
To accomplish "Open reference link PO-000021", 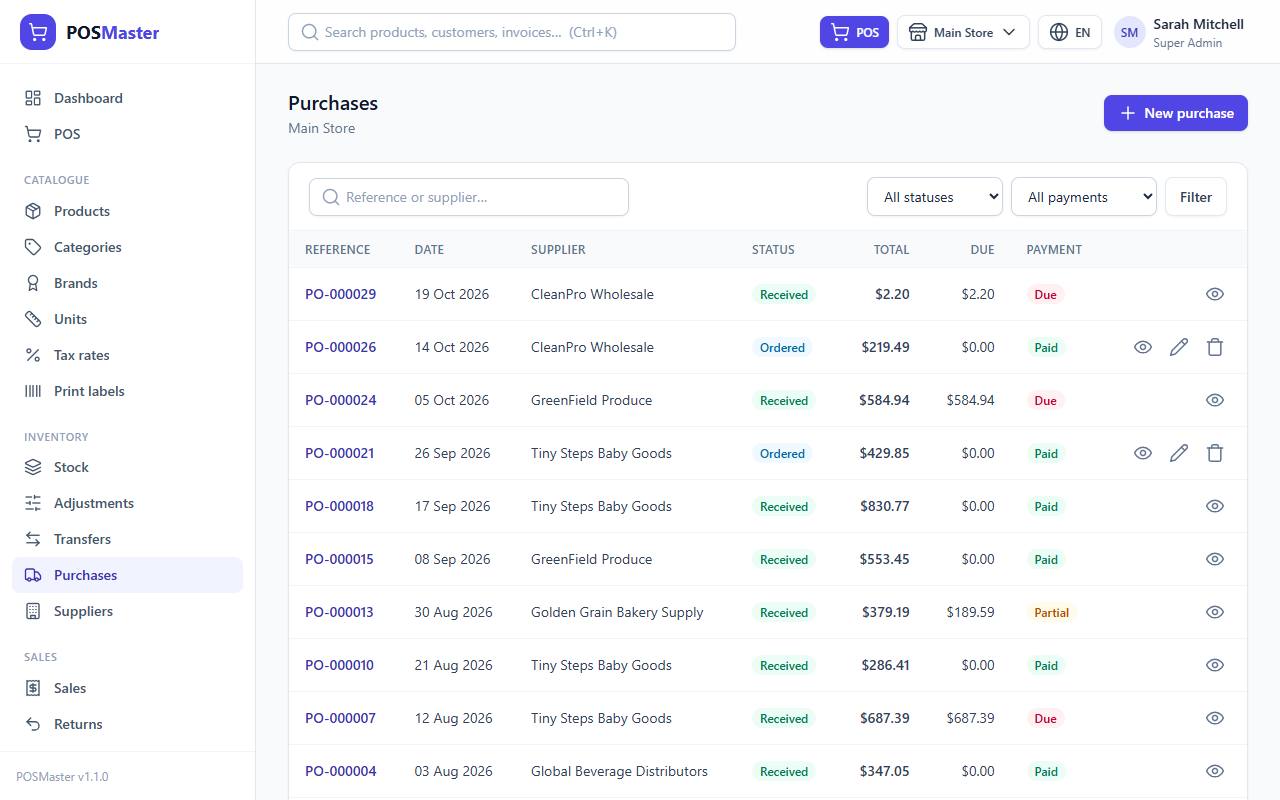I will pyautogui.click(x=340, y=453).
